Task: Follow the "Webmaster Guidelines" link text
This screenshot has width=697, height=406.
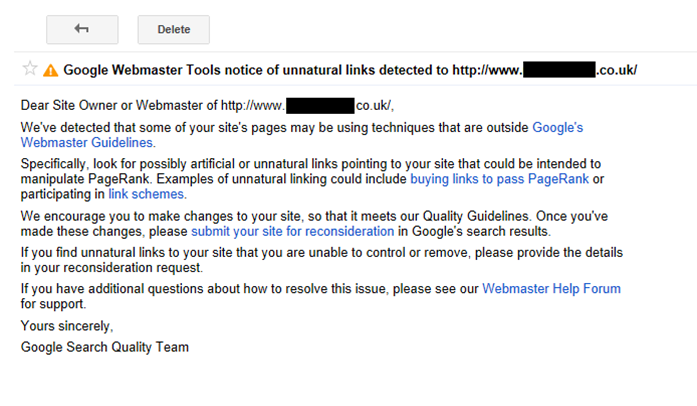Action: (x=87, y=143)
